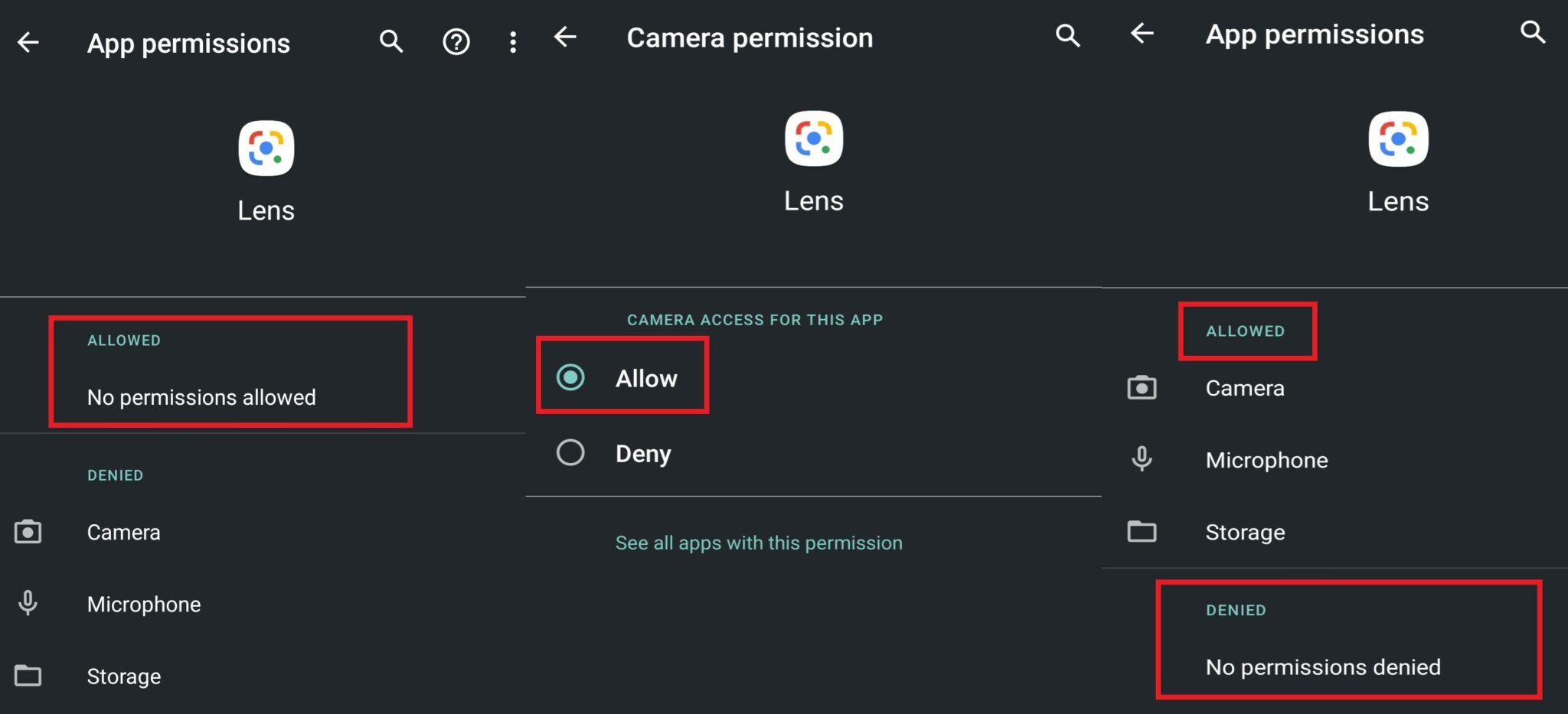Tap the Microphone icon under Allowed

[x=1142, y=460]
